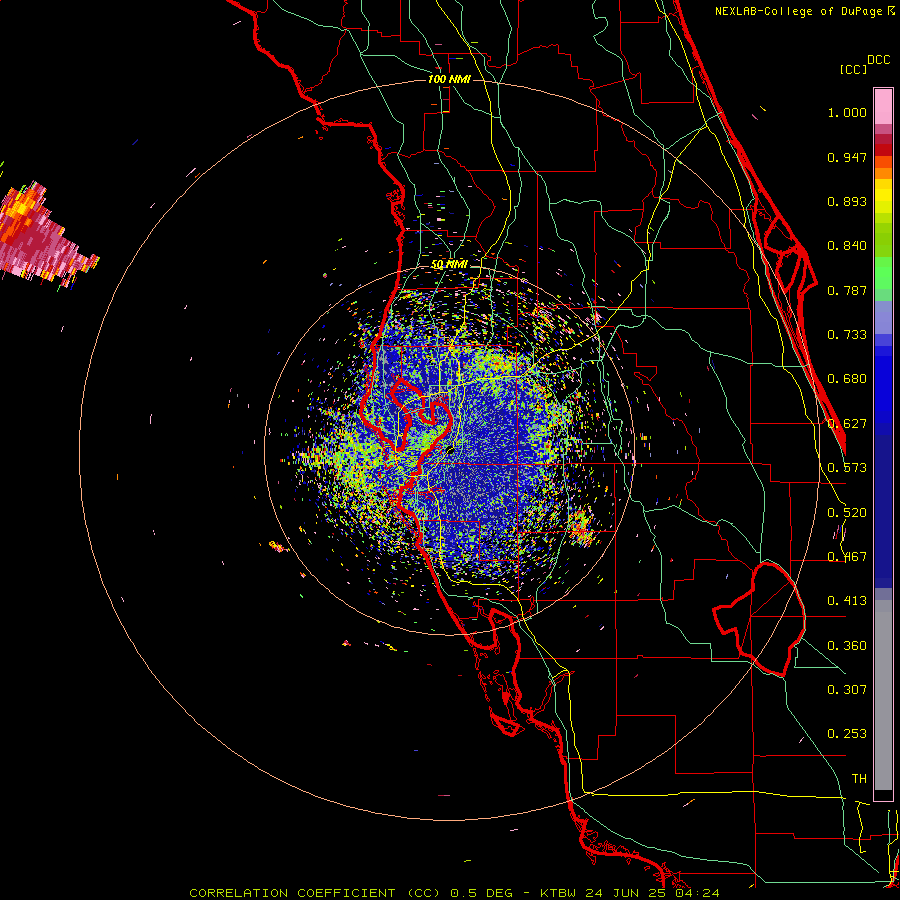This screenshot has height=900, width=900.
Task: Click the CORRELATION COEFFICIENT caption words
Action: click(292, 893)
